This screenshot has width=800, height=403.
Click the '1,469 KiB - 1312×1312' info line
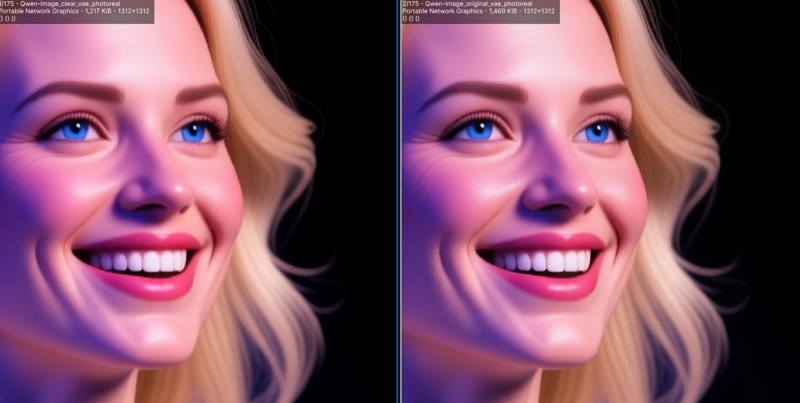[x=478, y=11]
